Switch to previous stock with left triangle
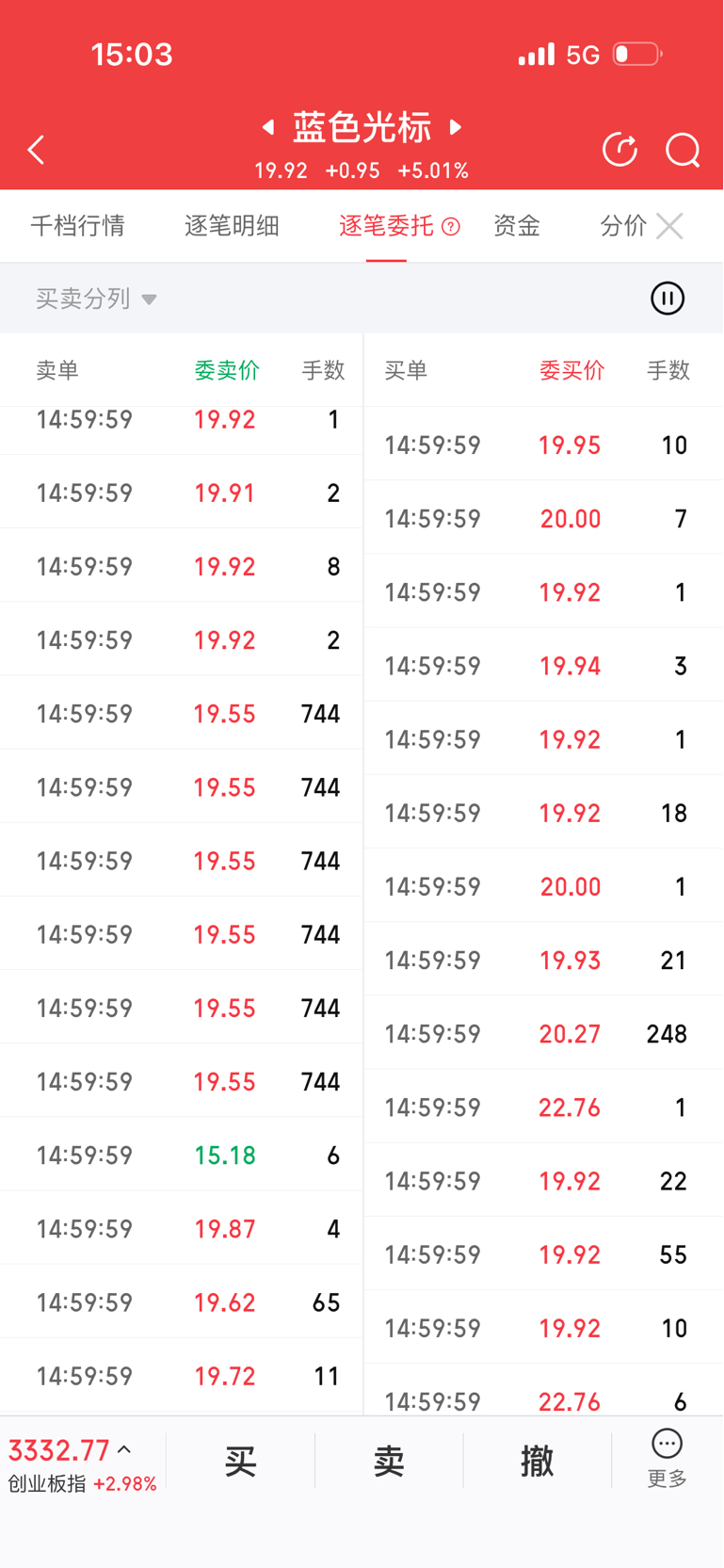Image resolution: width=724 pixels, height=1568 pixels. [268, 127]
